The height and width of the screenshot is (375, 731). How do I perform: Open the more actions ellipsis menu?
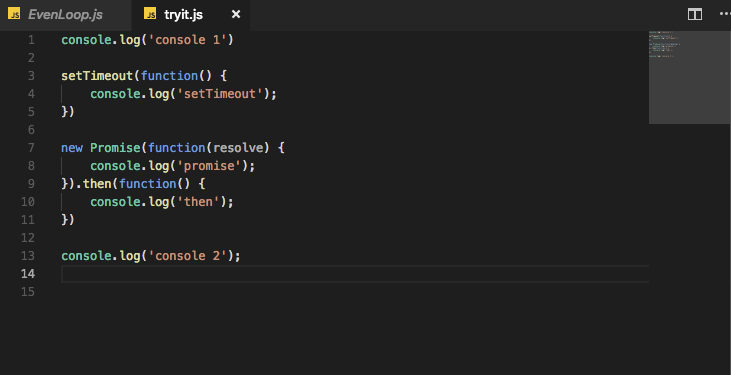(725, 14)
